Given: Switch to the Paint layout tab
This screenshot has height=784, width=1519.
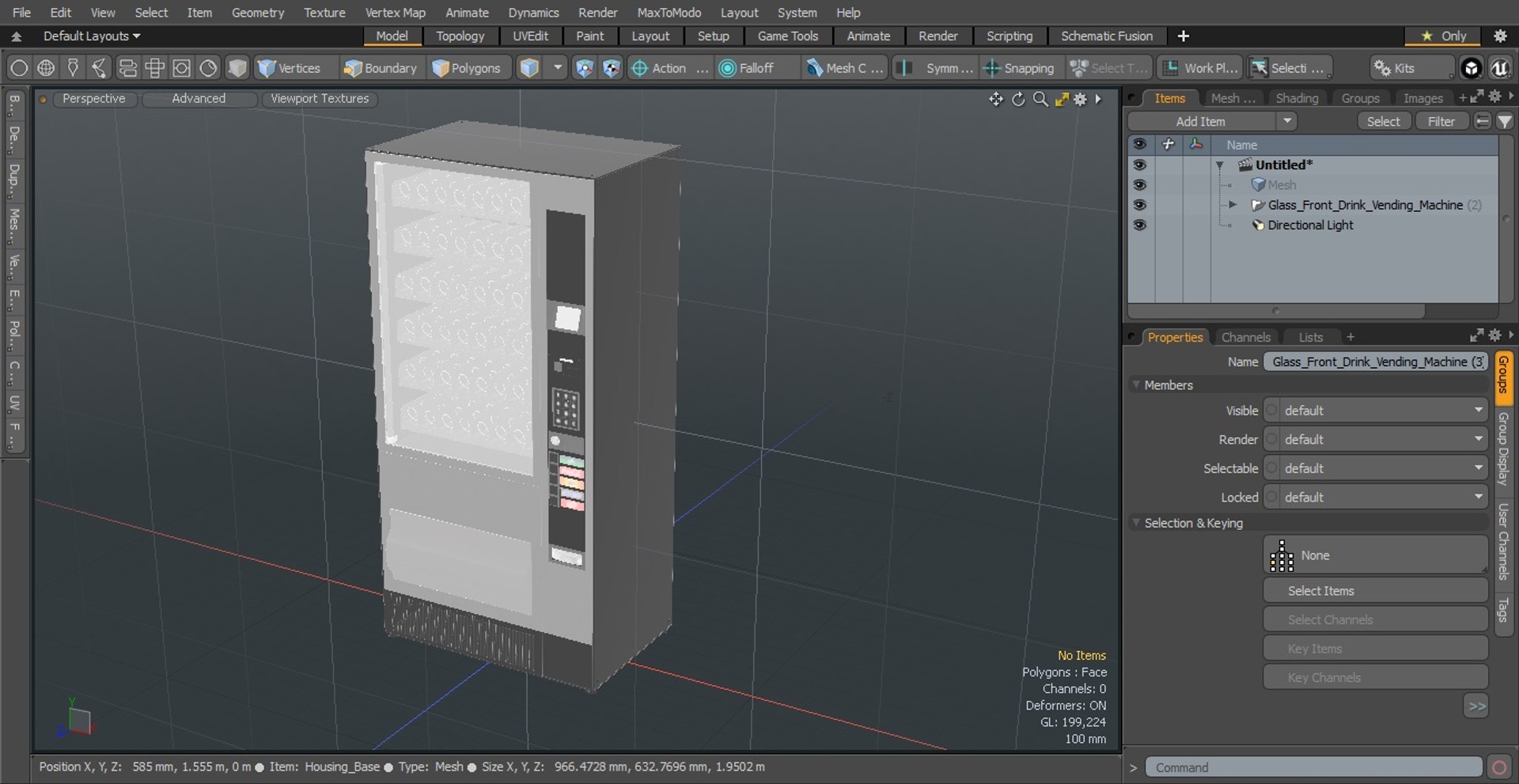Looking at the screenshot, I should tap(589, 36).
